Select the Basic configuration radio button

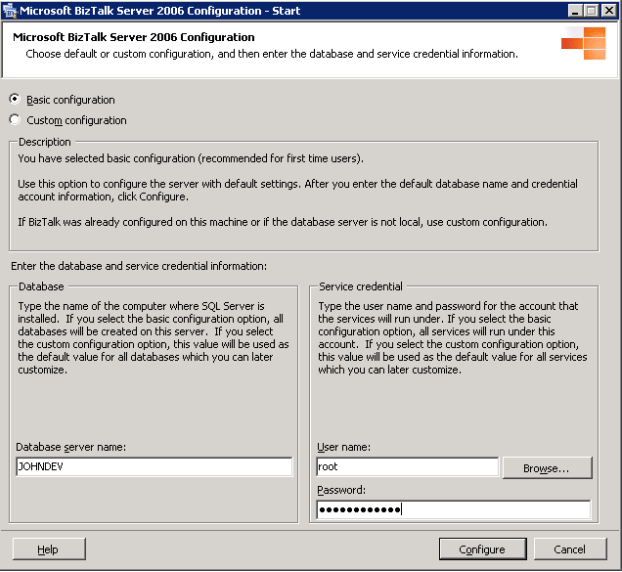point(15,99)
